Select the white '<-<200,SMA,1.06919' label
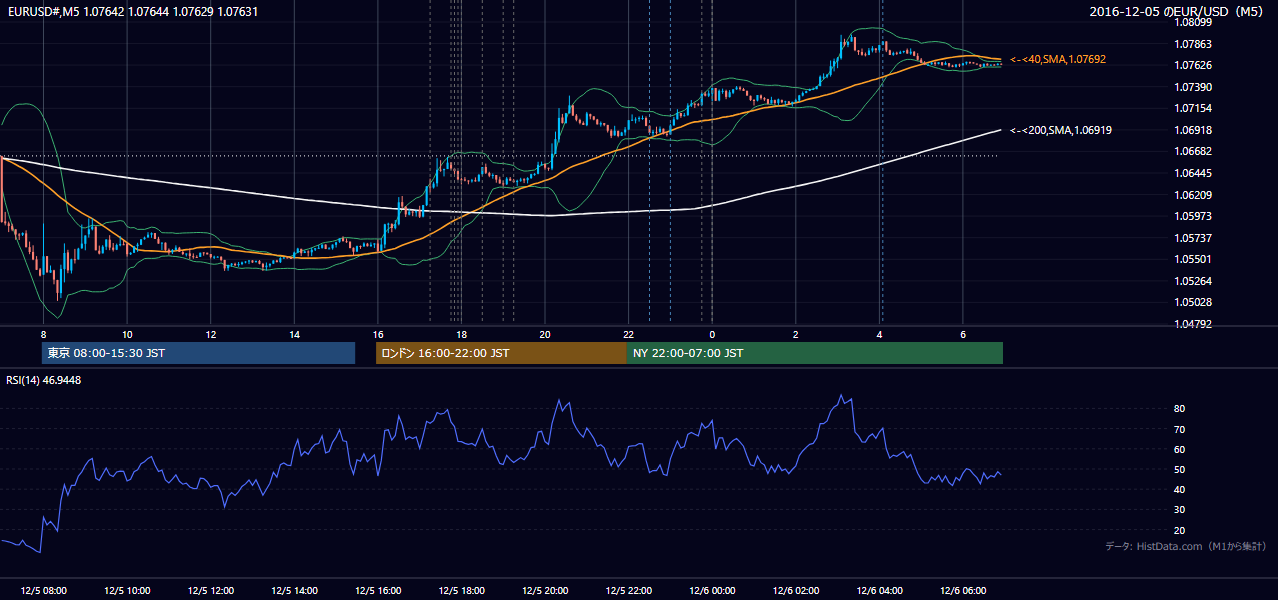The height and width of the screenshot is (600, 1278). coord(1062,130)
